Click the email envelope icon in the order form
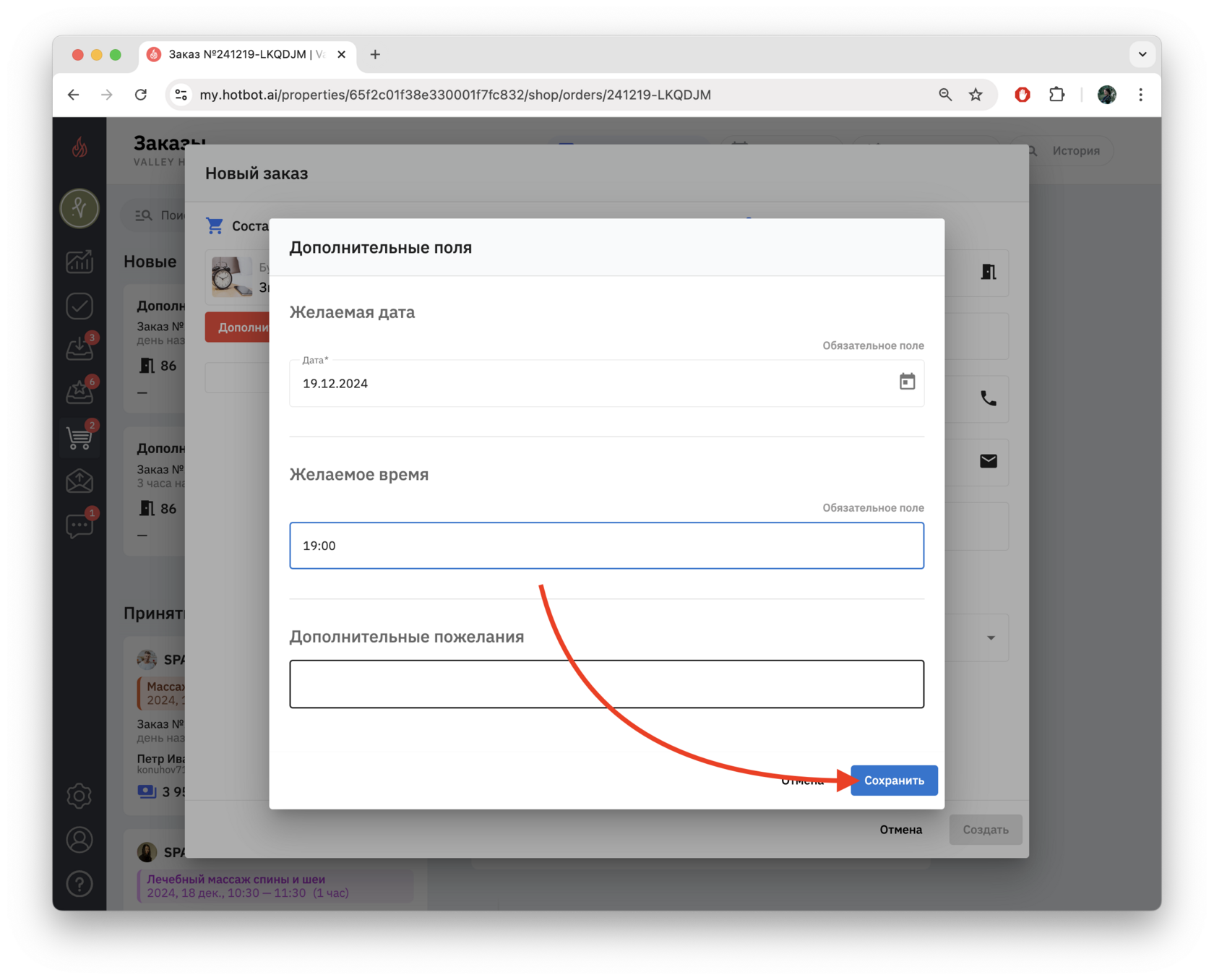This screenshot has height=980, width=1214. (988, 461)
